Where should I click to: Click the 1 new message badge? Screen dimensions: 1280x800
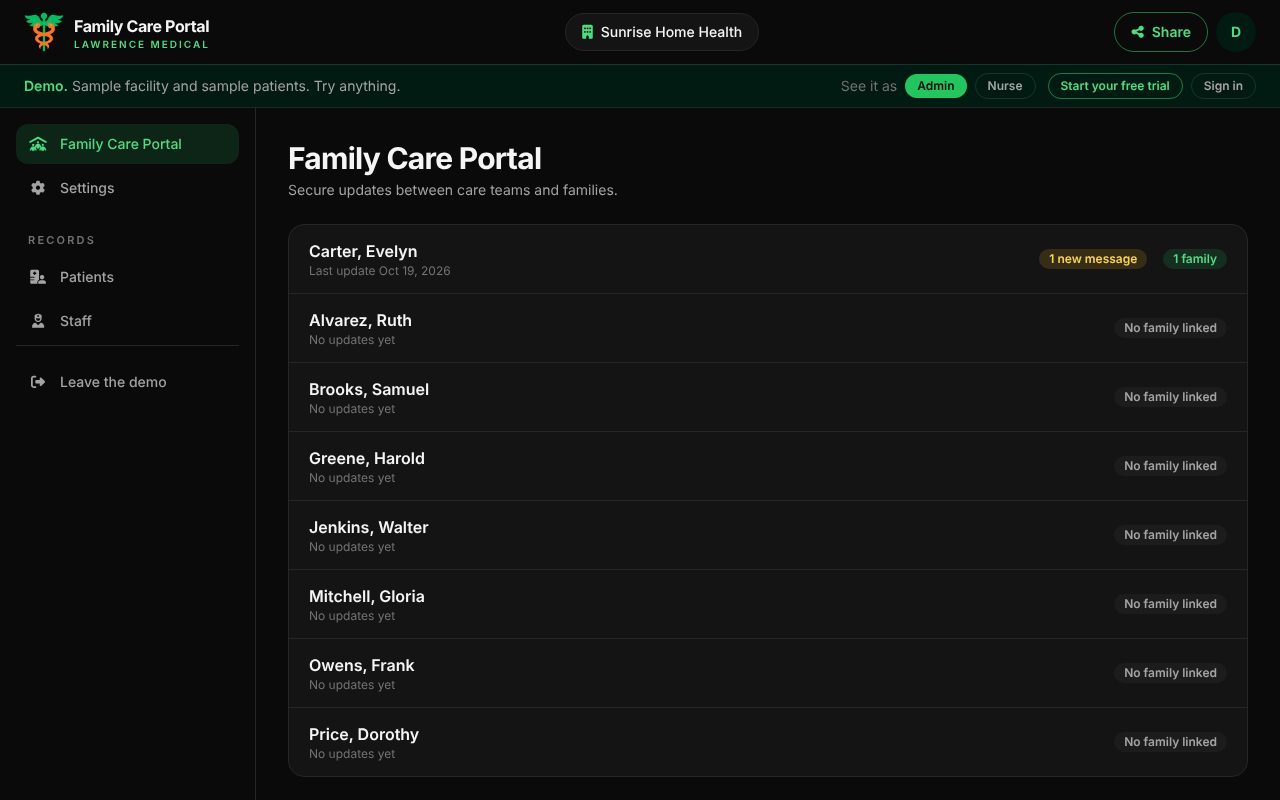pos(1093,259)
